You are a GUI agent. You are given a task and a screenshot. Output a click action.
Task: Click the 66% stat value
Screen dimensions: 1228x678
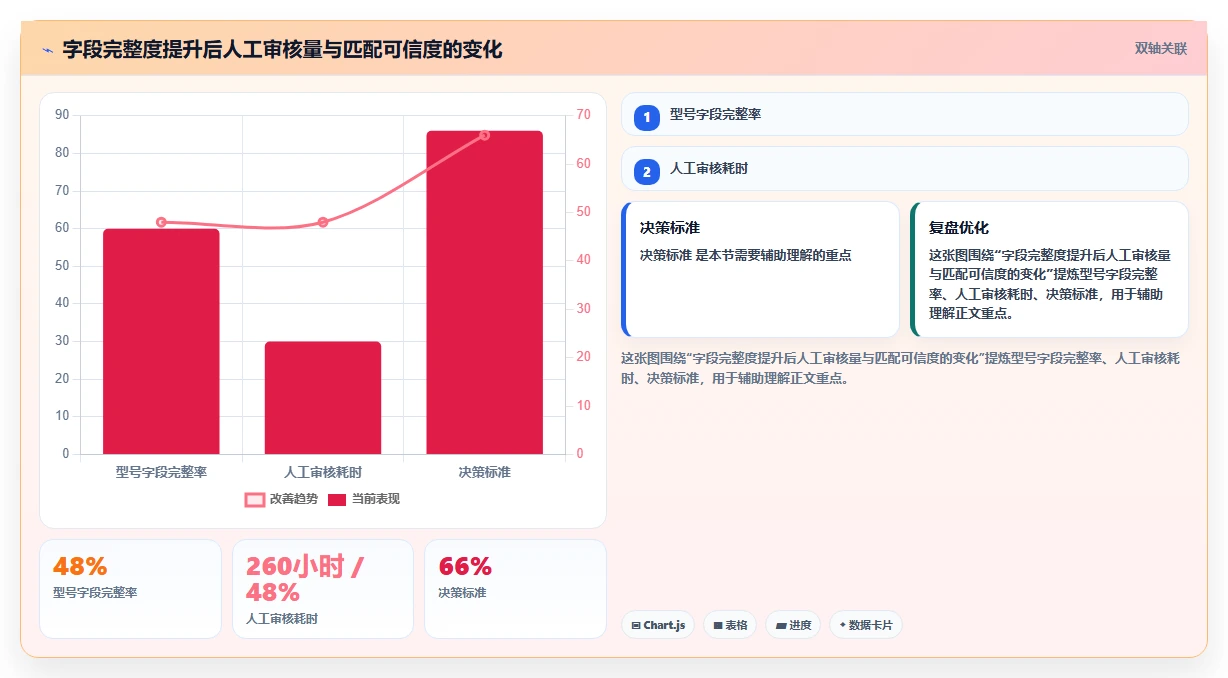pos(465,566)
